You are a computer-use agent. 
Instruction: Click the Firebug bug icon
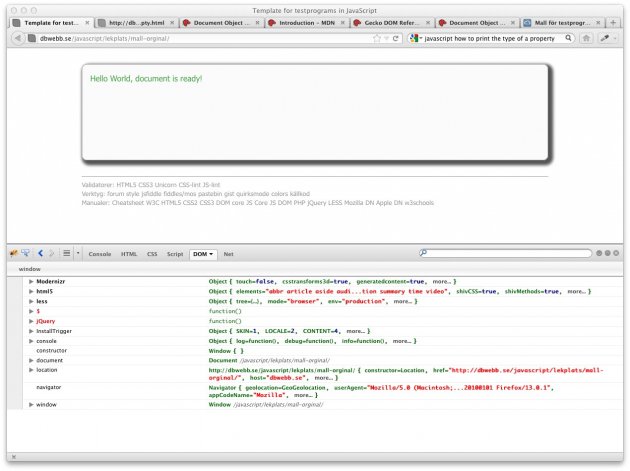pos(14,253)
